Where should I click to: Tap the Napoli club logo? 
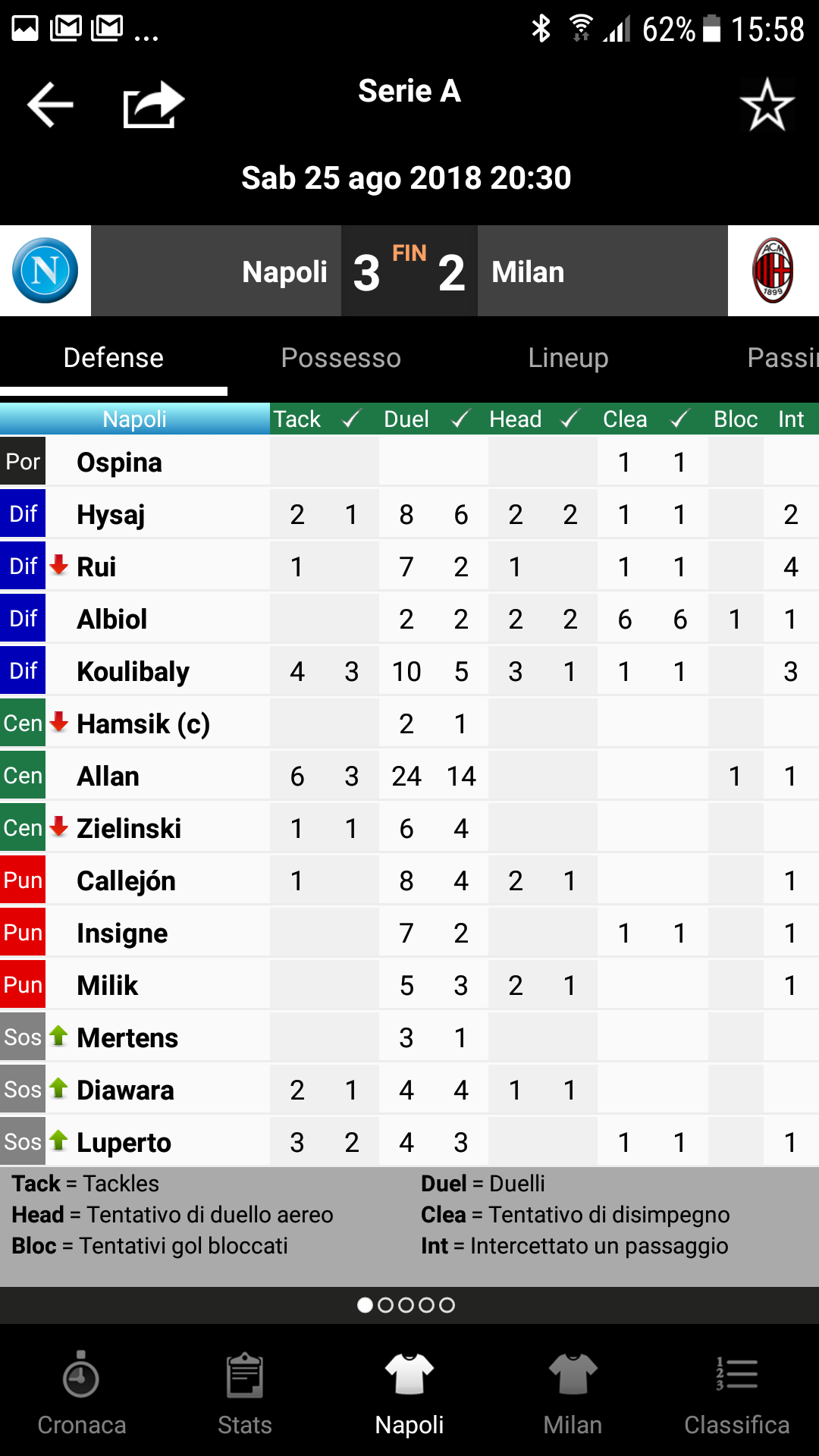45,271
